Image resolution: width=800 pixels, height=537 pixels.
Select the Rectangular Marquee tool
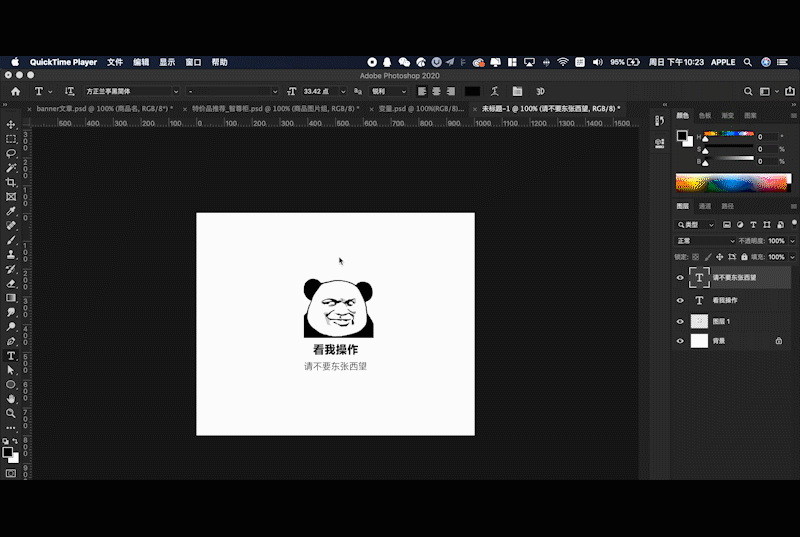coord(11,139)
